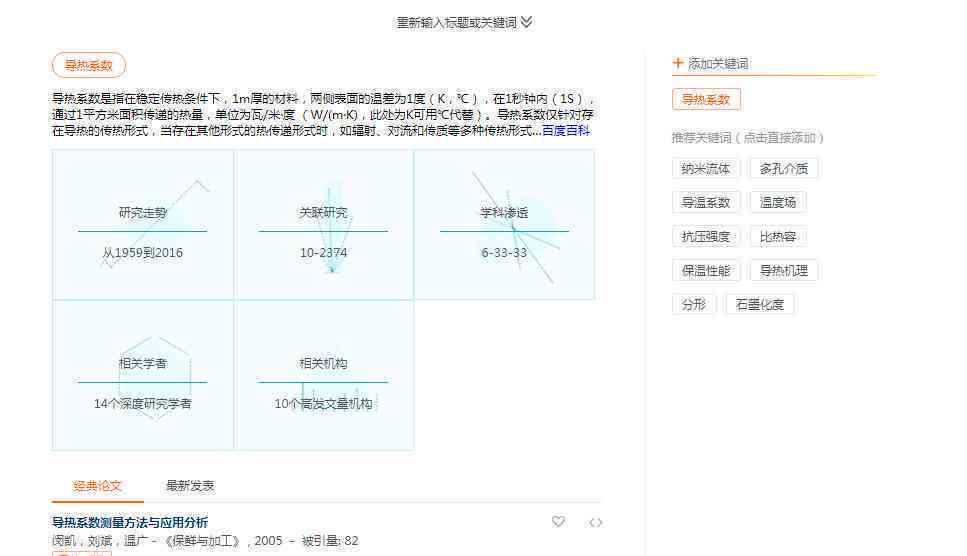Screen dimensions: 967x556
Task: Click the plus icon to add keyword
Action: [678, 63]
